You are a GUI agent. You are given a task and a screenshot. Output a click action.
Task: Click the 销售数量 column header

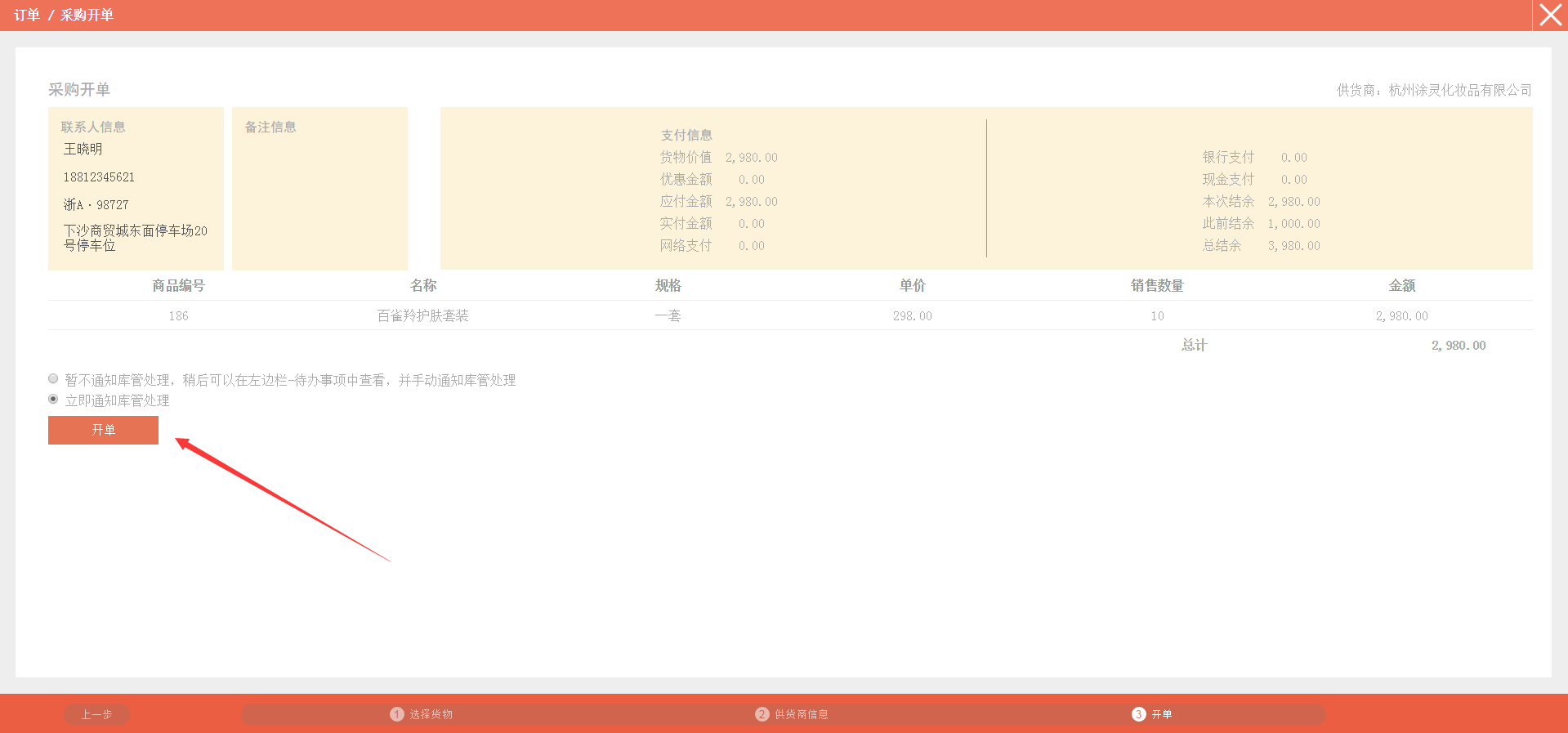[x=1157, y=285]
